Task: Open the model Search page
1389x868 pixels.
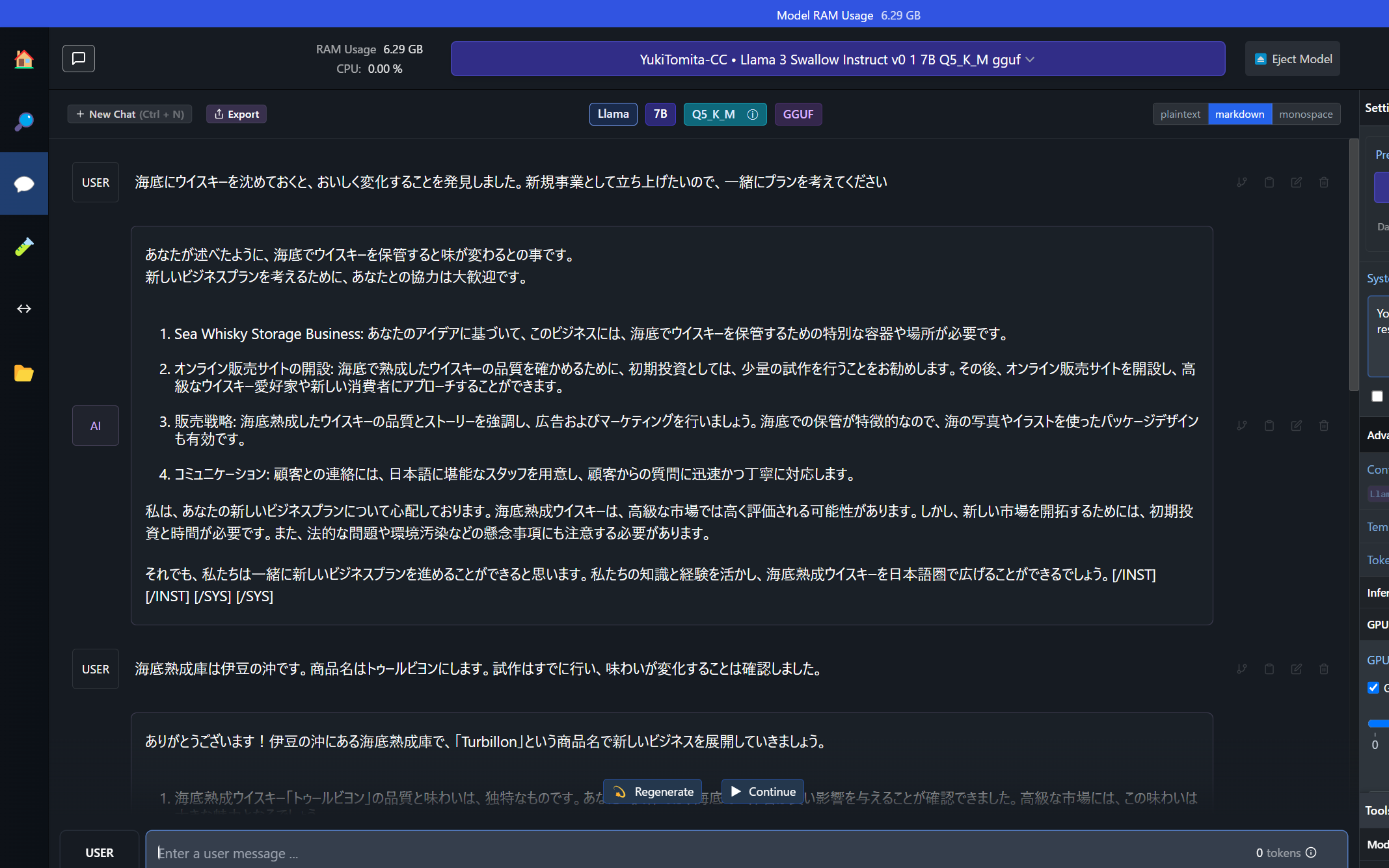Action: (x=24, y=121)
